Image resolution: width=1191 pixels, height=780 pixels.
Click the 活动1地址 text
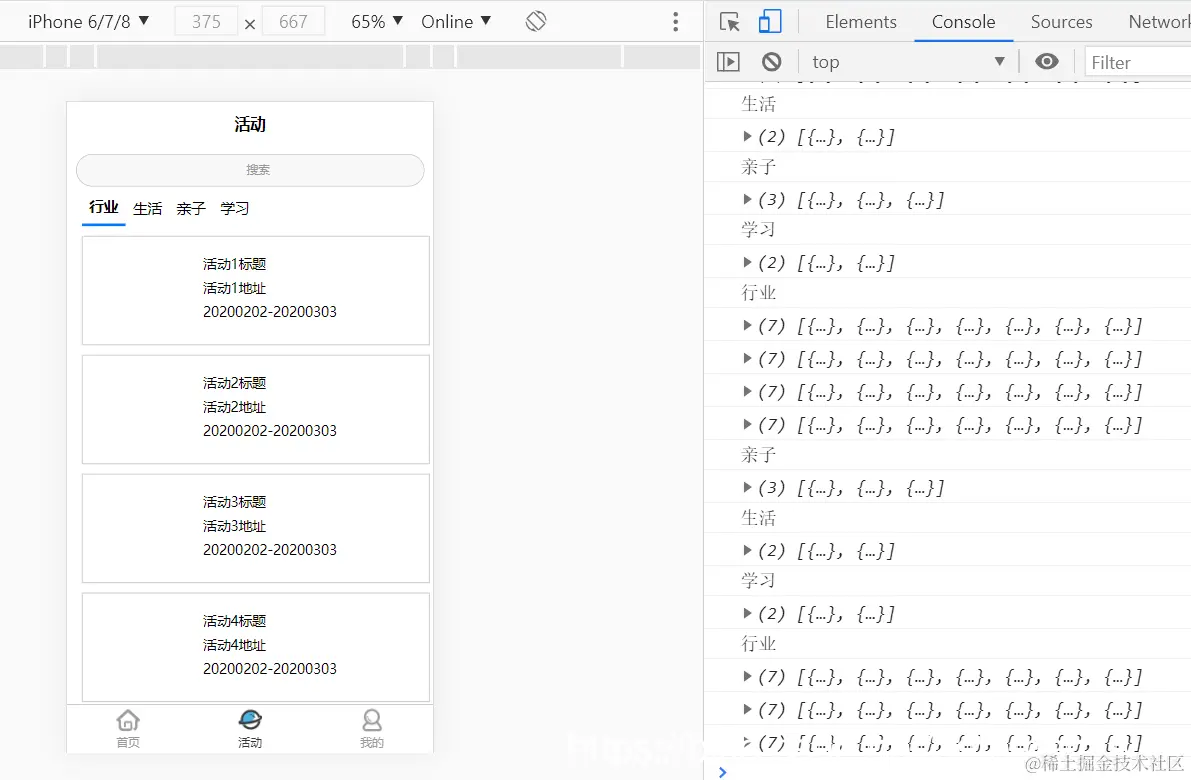coord(234,288)
